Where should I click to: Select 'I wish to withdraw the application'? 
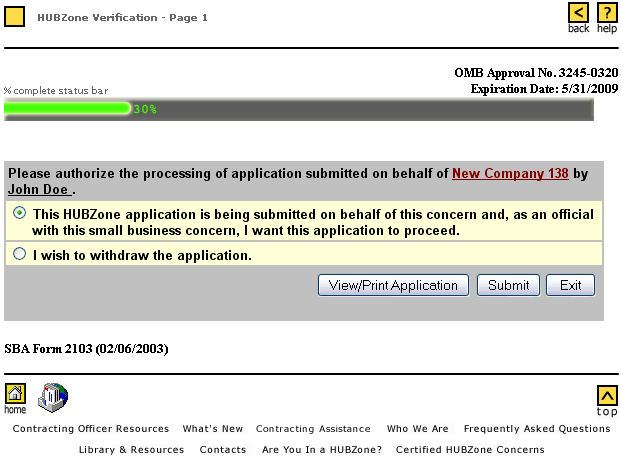(19, 254)
